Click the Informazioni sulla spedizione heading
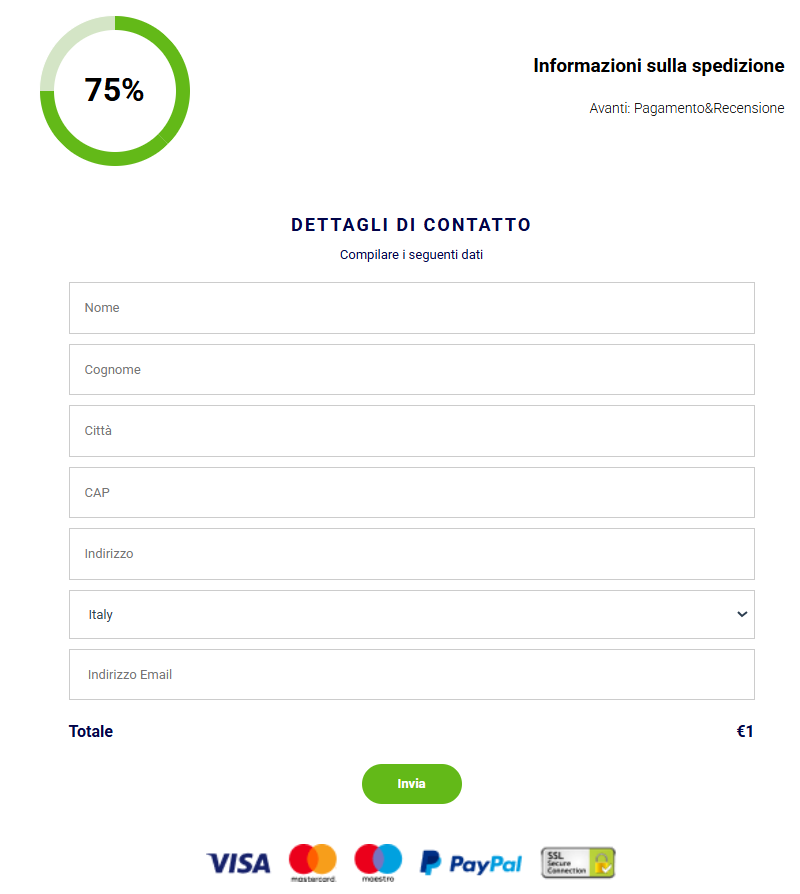This screenshot has width=800, height=894. (x=659, y=66)
